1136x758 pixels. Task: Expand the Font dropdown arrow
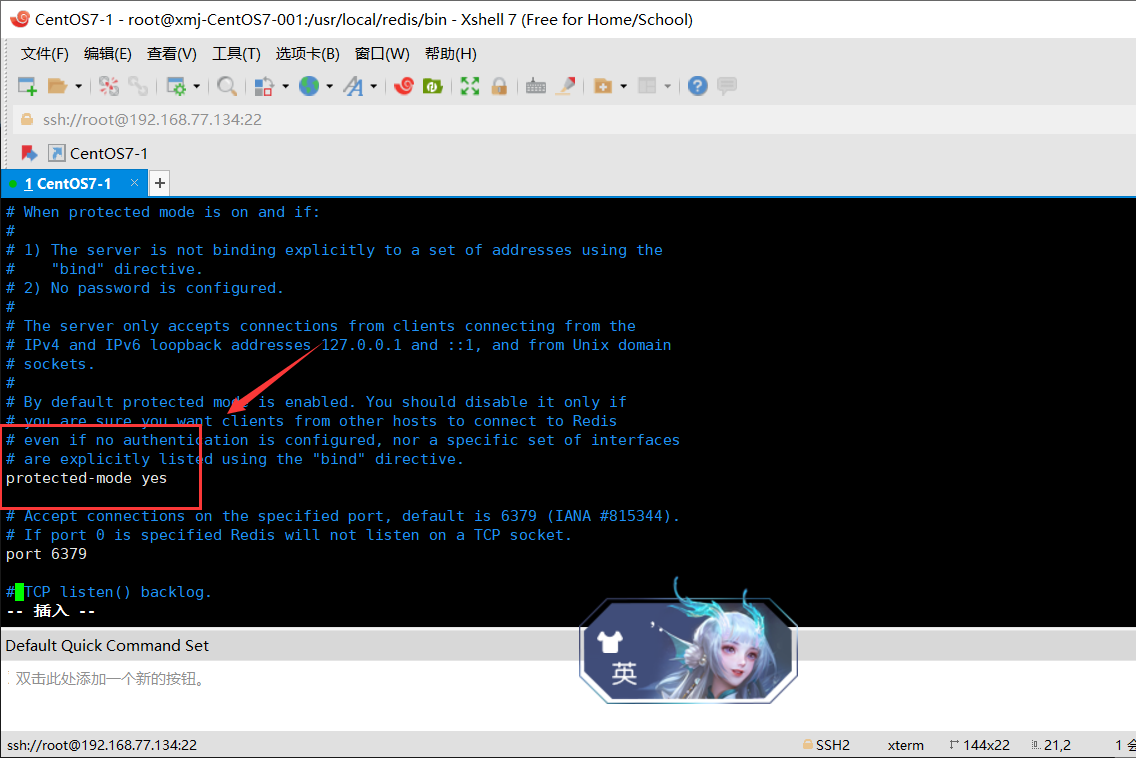[374, 86]
